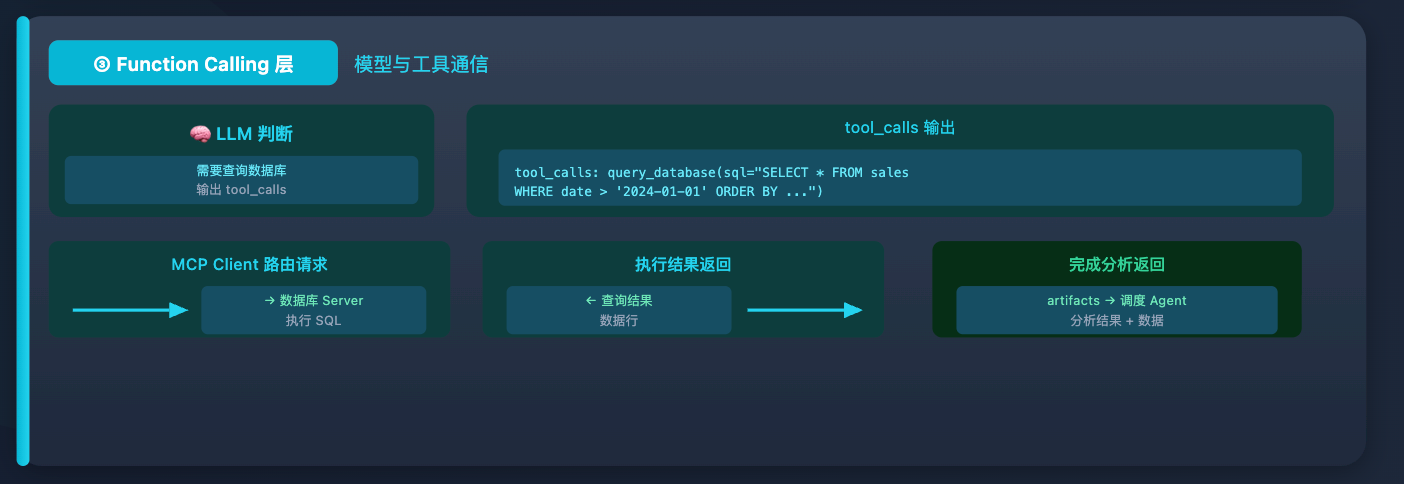The width and height of the screenshot is (1404, 484).
Task: Click the WHERE date code line
Action: (668, 191)
